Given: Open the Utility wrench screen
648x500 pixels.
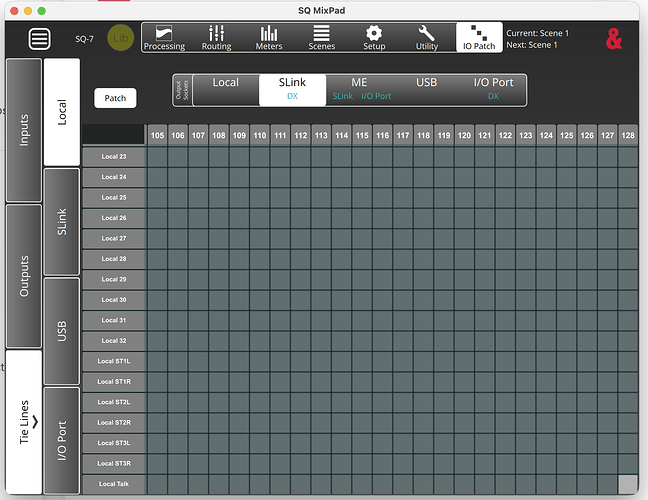Looking at the screenshot, I should [426, 38].
